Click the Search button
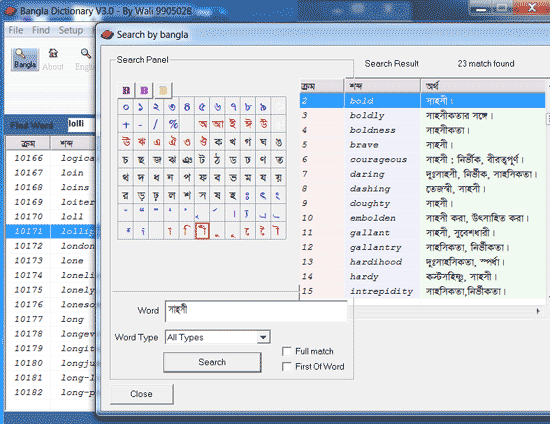This screenshot has width=550, height=424. pyautogui.click(x=212, y=362)
